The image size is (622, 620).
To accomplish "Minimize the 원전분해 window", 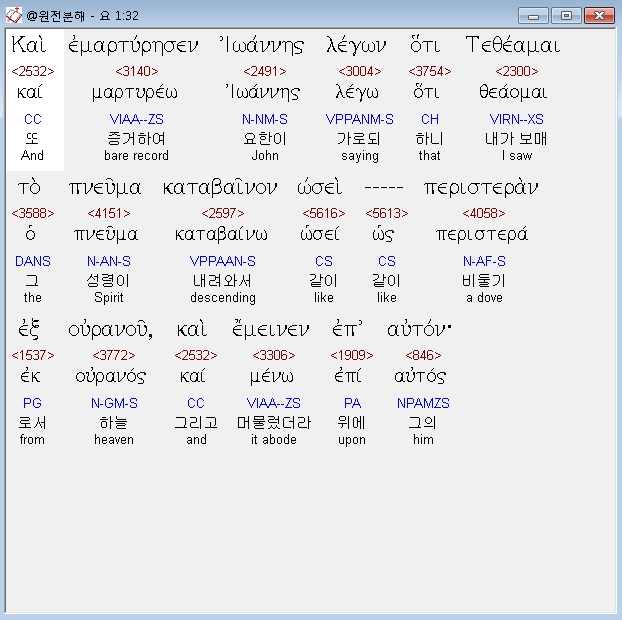I will click(x=533, y=16).
